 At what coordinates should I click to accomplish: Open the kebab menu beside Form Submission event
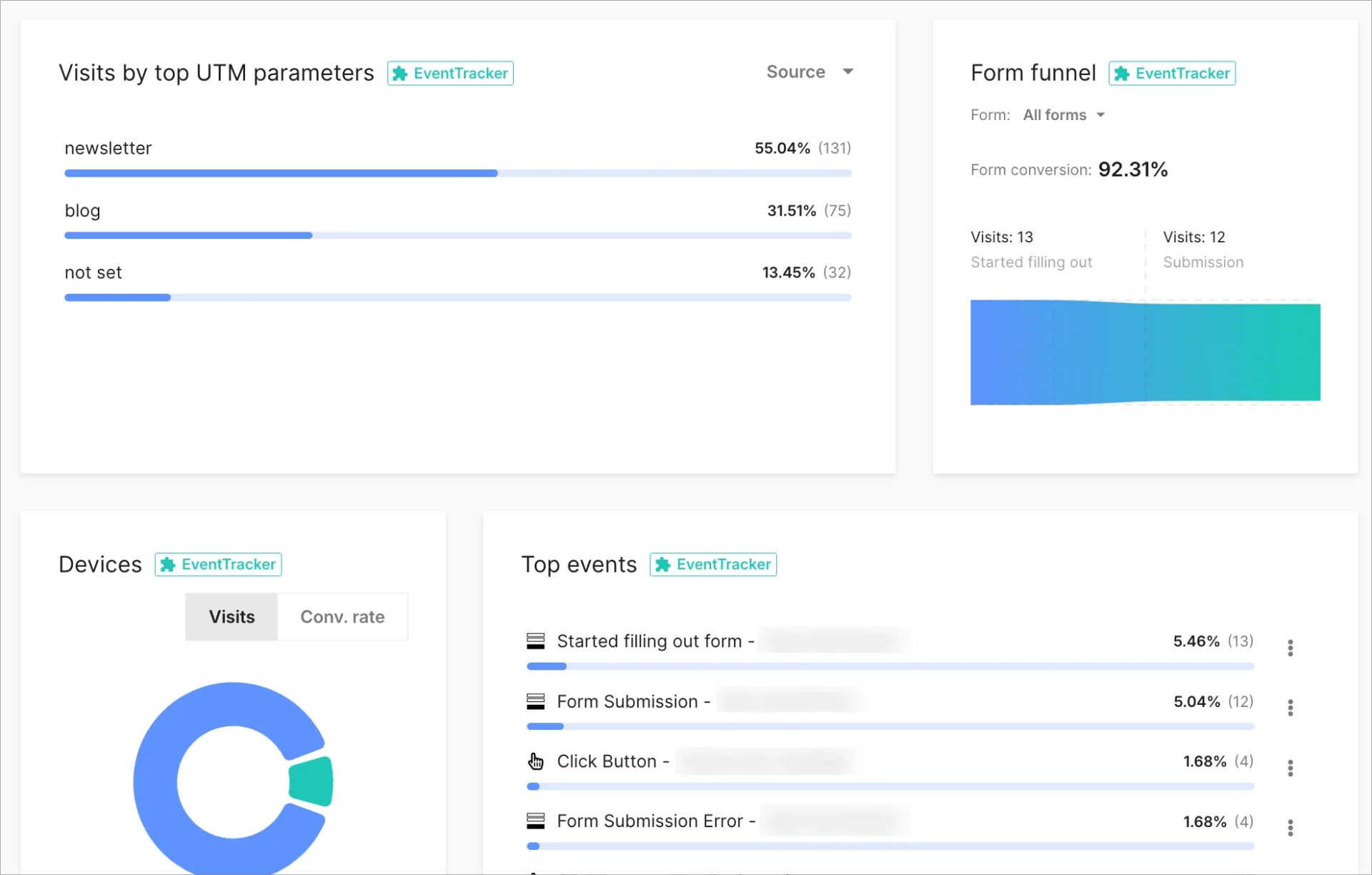pyautogui.click(x=1290, y=708)
